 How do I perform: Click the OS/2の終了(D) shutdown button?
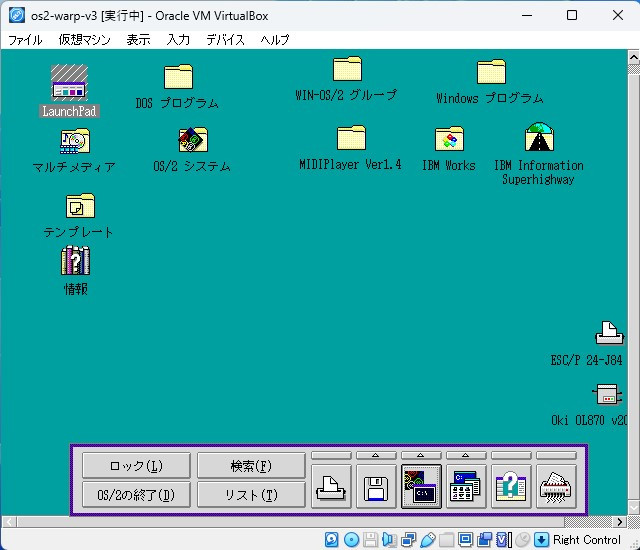[x=136, y=495]
